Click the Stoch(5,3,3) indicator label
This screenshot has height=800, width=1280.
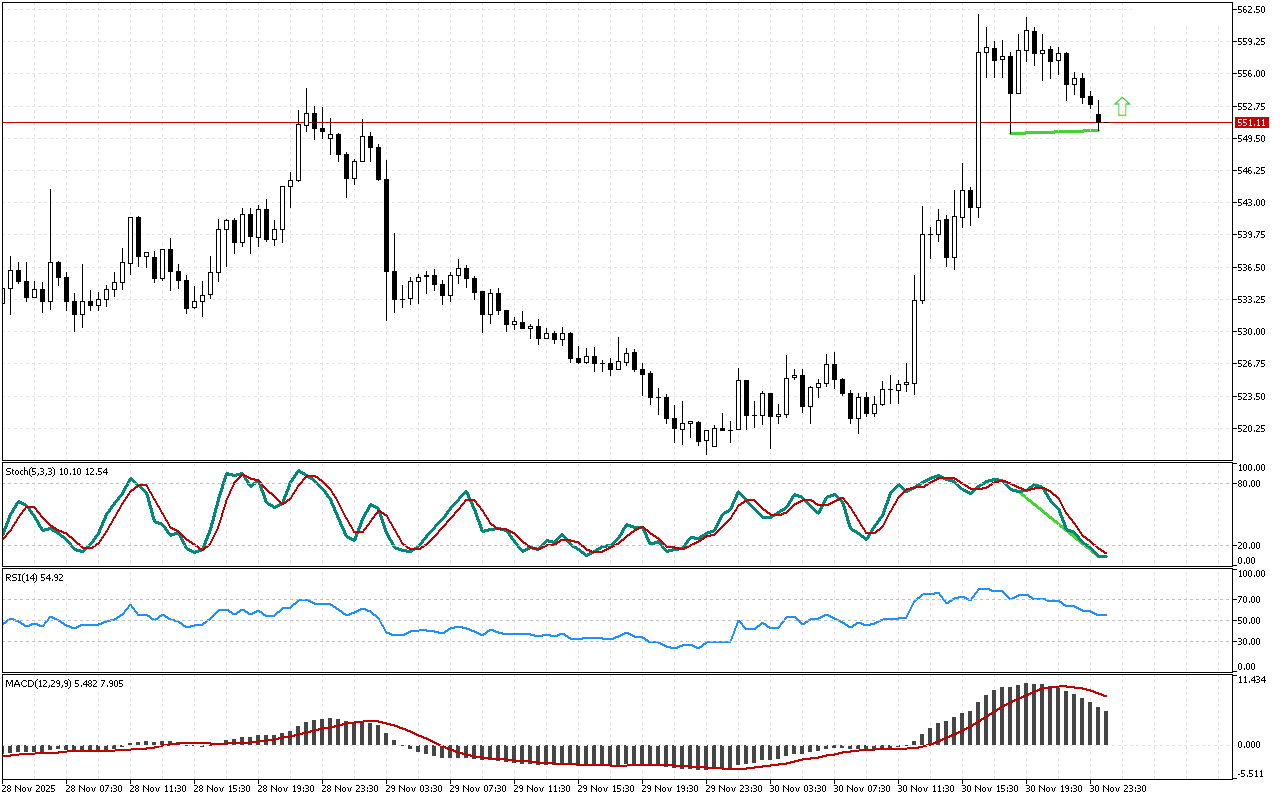[30, 471]
